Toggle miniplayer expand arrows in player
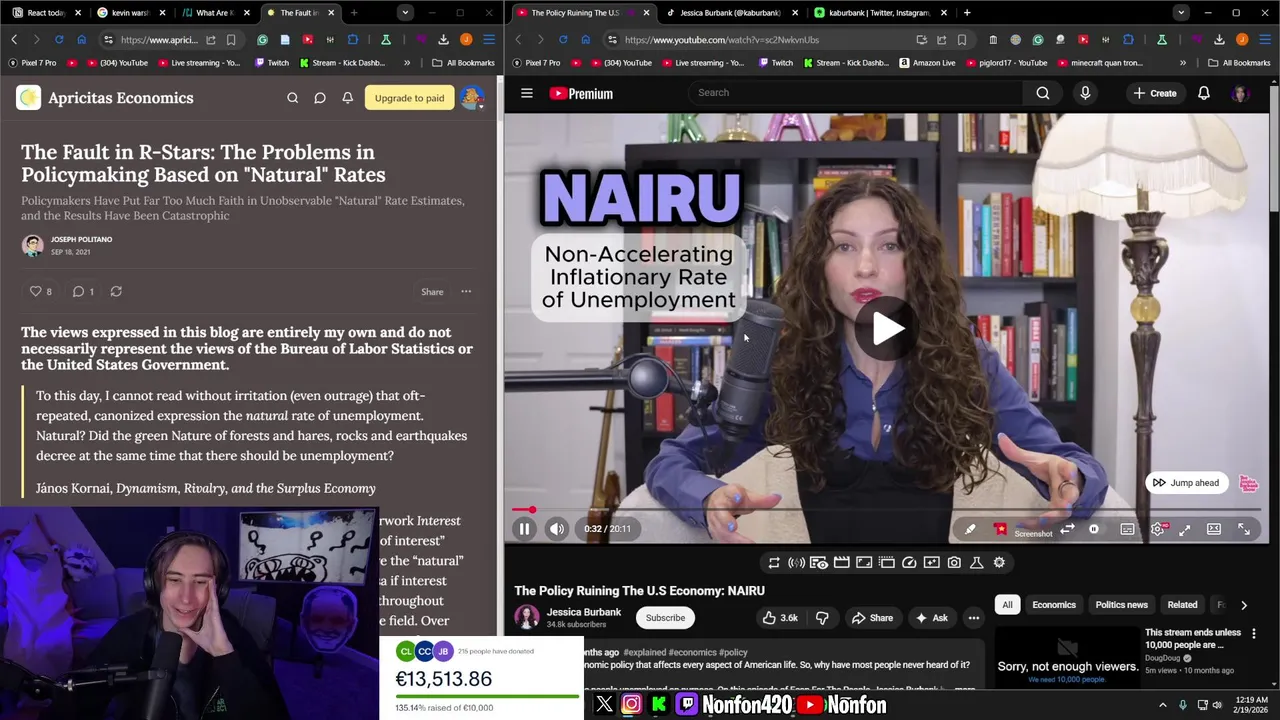 [x=1185, y=529]
